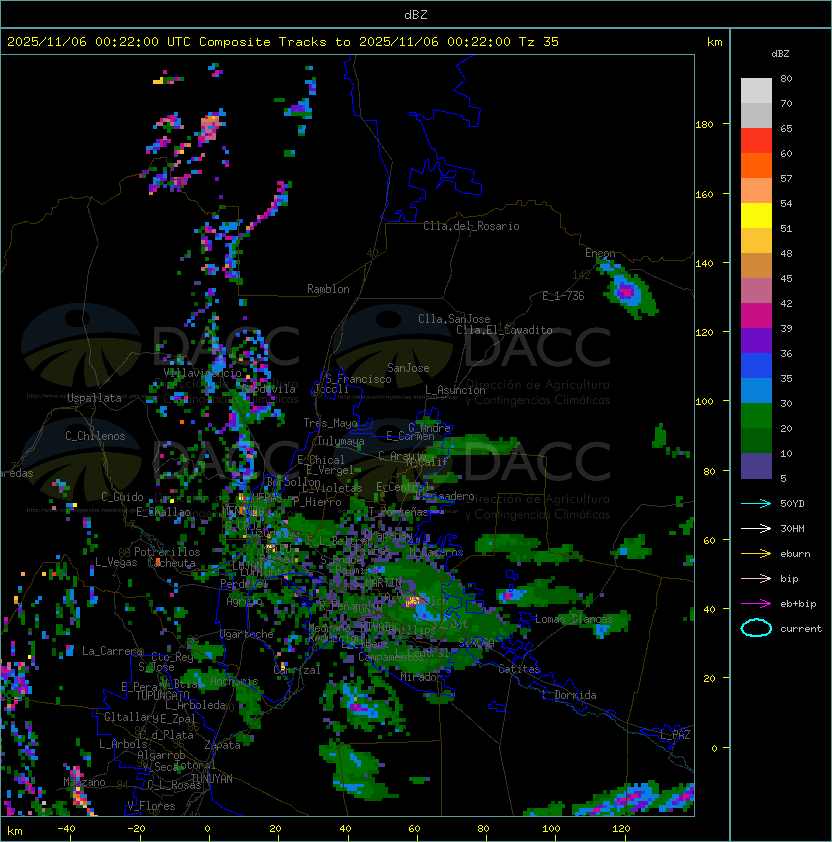Click the 'current' legend text
This screenshot has height=842, width=832.
pyautogui.click(x=801, y=629)
